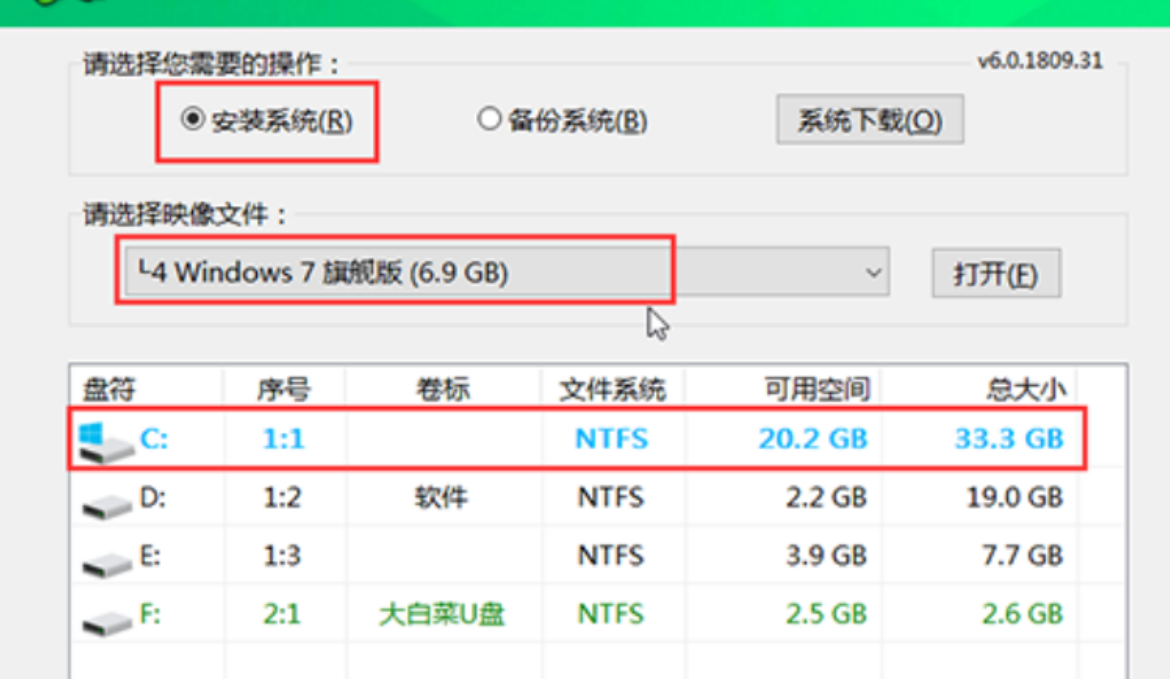The height and width of the screenshot is (679, 1170).
Task: Click the 1:1 sequence number cell
Action: pos(284,439)
